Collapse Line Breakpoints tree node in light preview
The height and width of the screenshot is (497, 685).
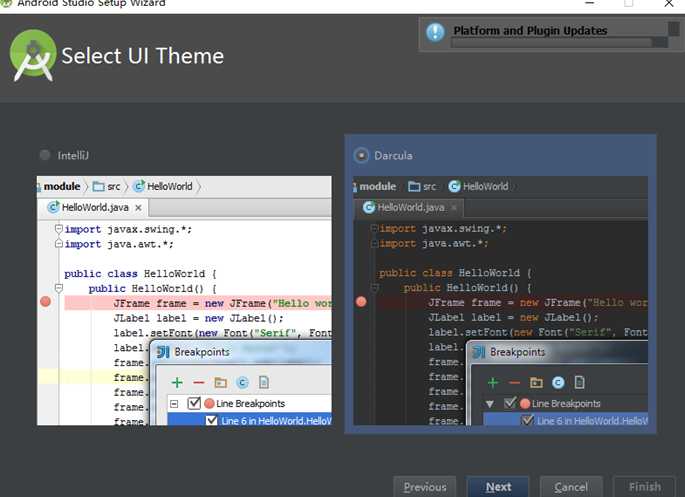coord(174,404)
